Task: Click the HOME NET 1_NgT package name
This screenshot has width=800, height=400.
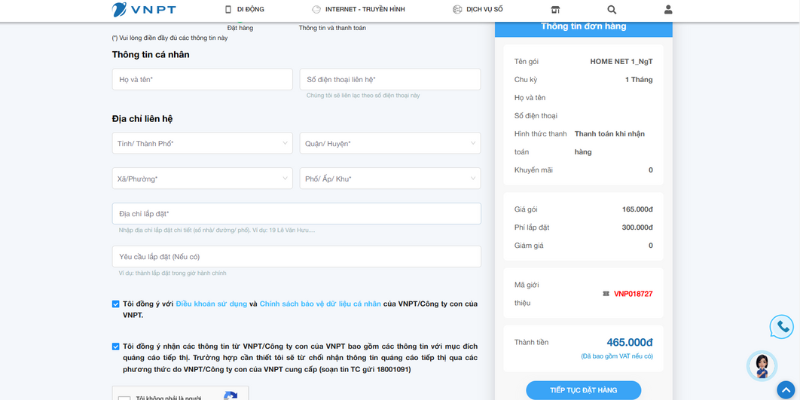Action: click(x=621, y=62)
